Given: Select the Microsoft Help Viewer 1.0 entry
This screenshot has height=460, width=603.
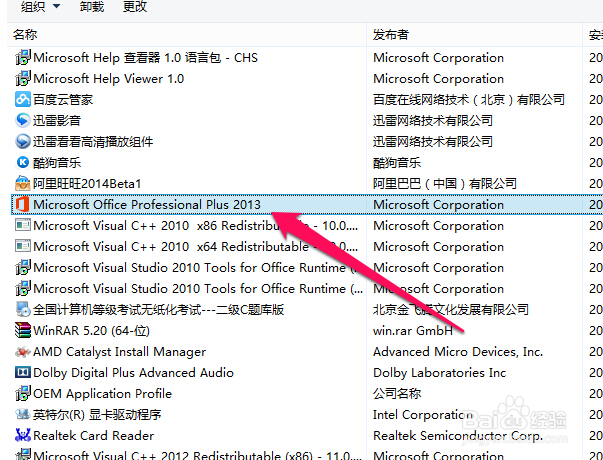Looking at the screenshot, I should click(108, 79).
